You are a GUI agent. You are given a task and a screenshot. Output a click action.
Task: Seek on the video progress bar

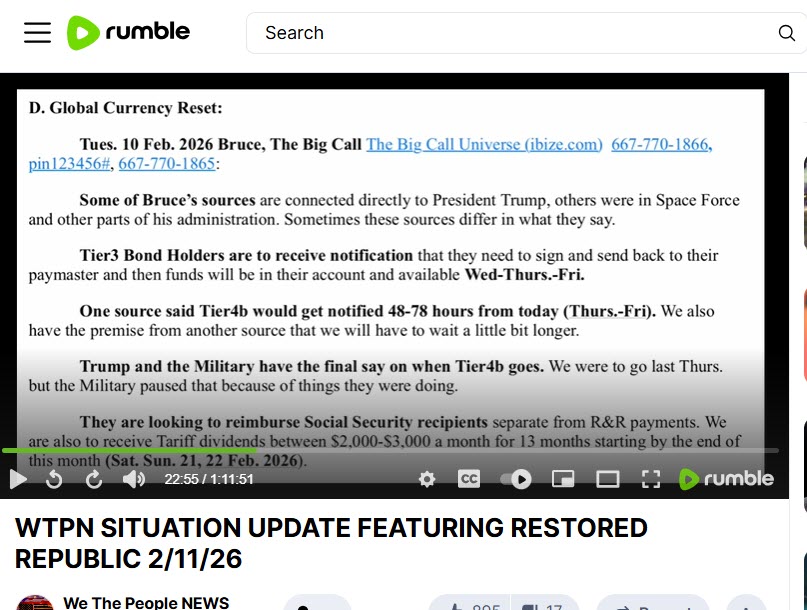coord(390,450)
